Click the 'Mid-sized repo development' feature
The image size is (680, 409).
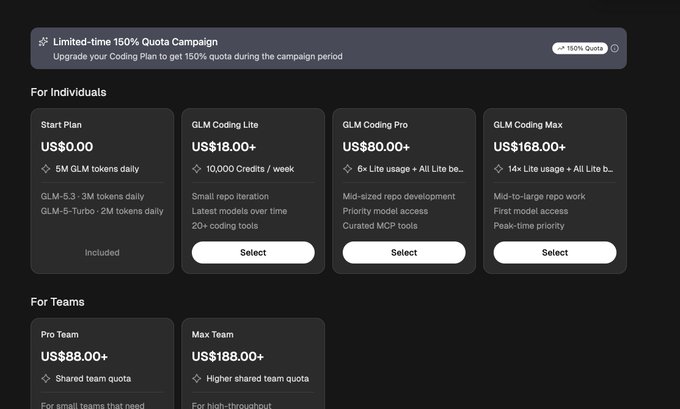click(x=399, y=196)
